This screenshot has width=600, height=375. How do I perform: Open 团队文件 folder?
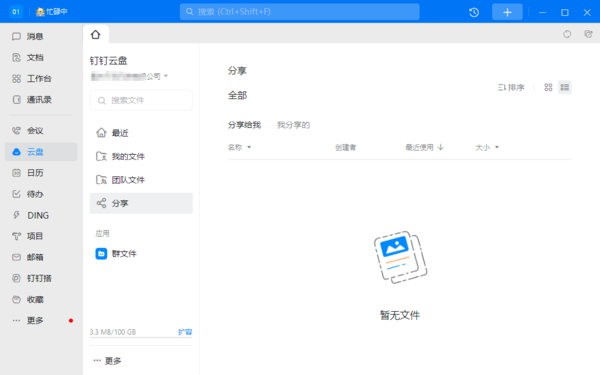(141, 180)
